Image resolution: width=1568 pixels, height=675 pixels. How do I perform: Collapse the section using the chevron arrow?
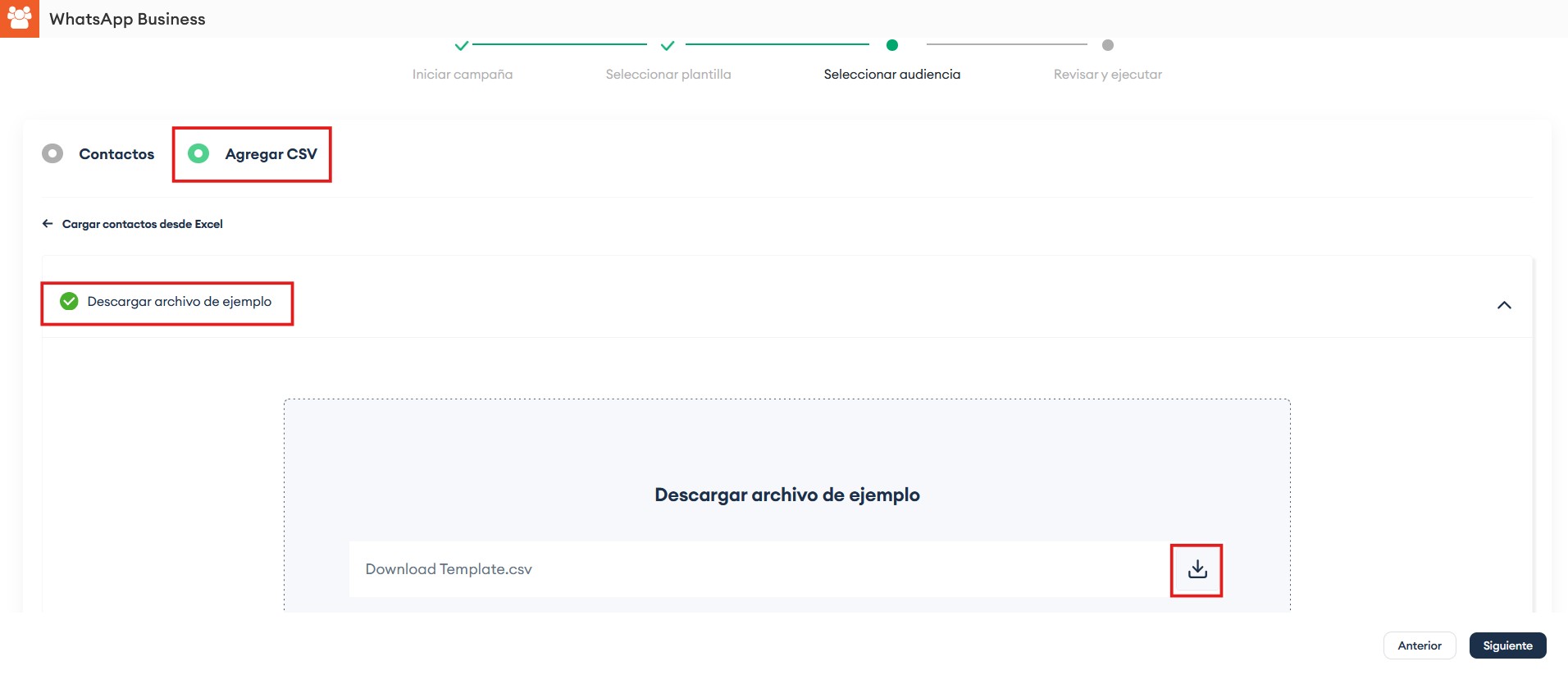(1504, 305)
